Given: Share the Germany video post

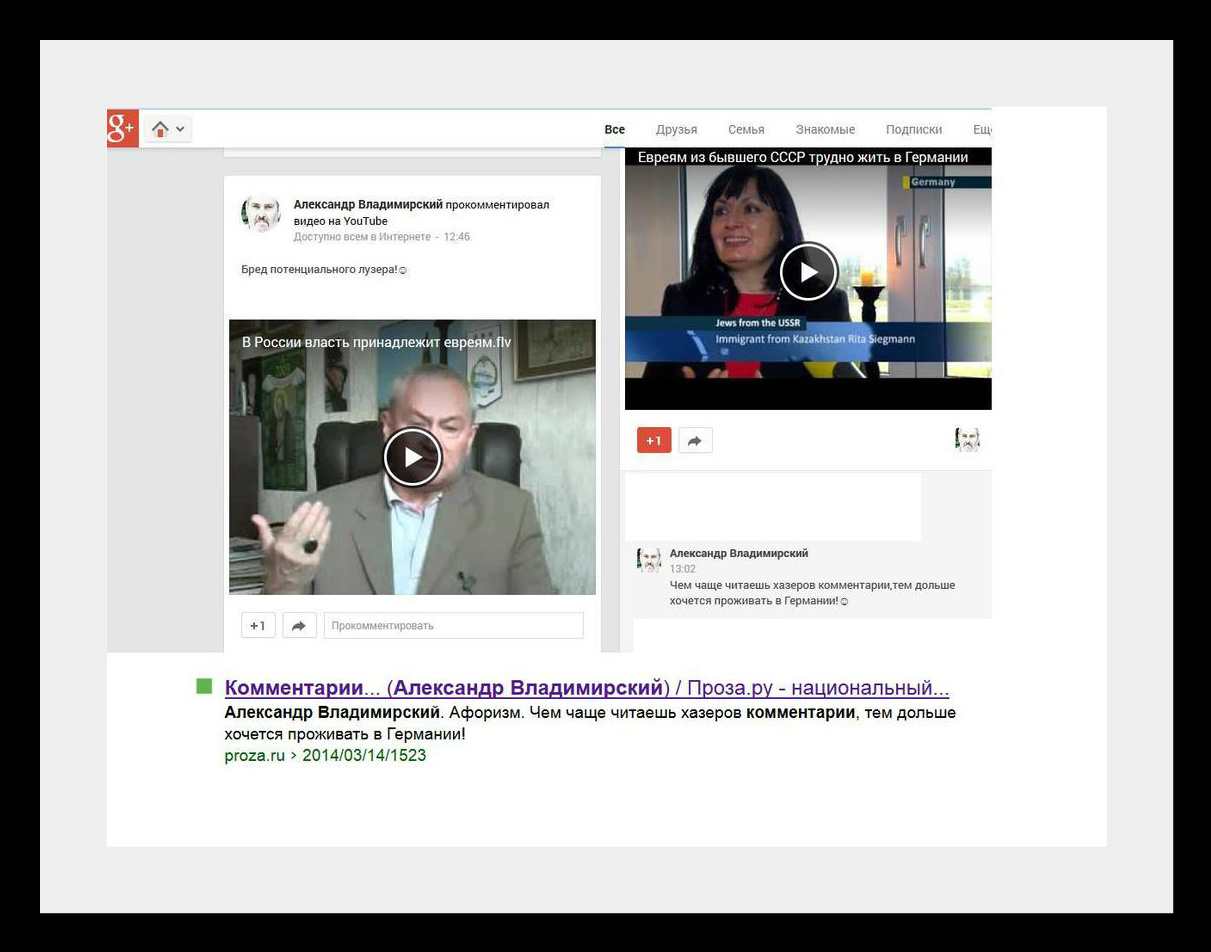Looking at the screenshot, I should pos(695,440).
